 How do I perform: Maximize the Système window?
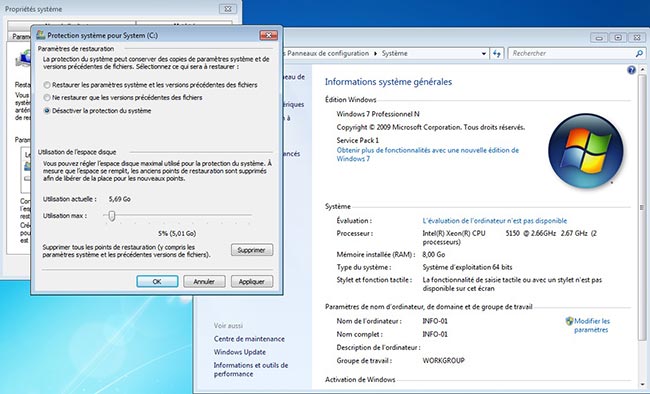tap(618, 38)
